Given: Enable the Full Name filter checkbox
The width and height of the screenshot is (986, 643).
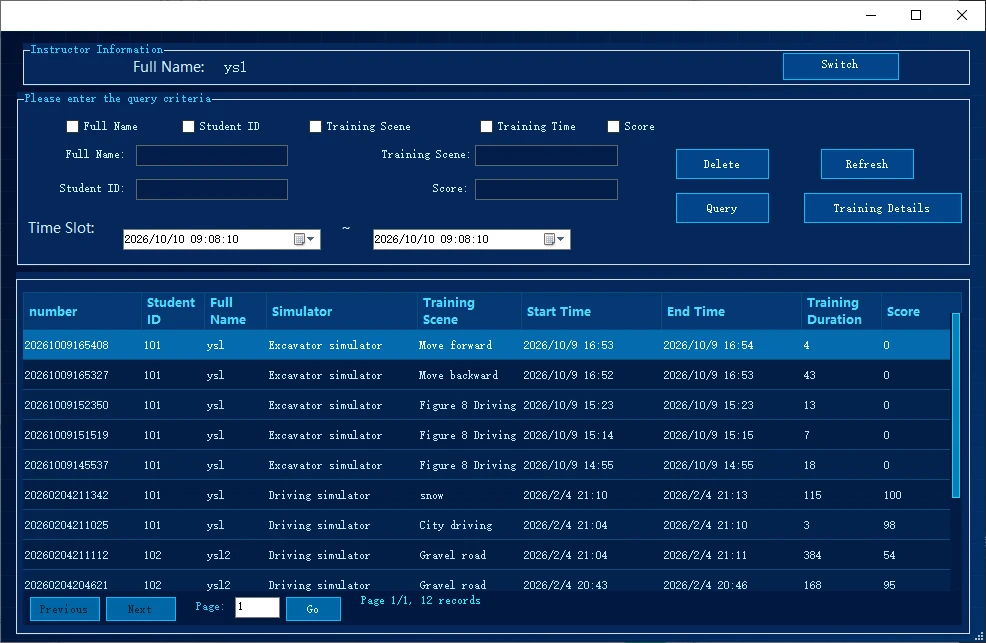Looking at the screenshot, I should point(72,126).
